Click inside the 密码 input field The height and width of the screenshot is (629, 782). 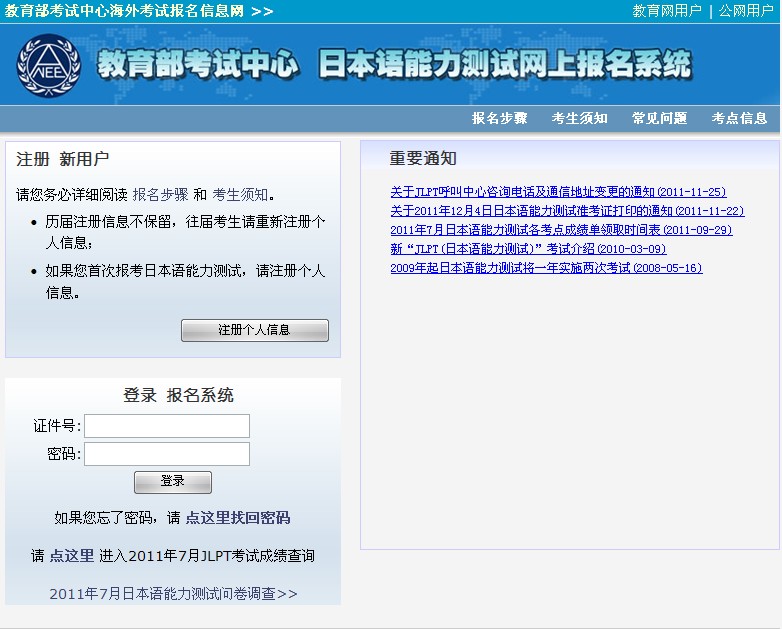click(x=167, y=454)
